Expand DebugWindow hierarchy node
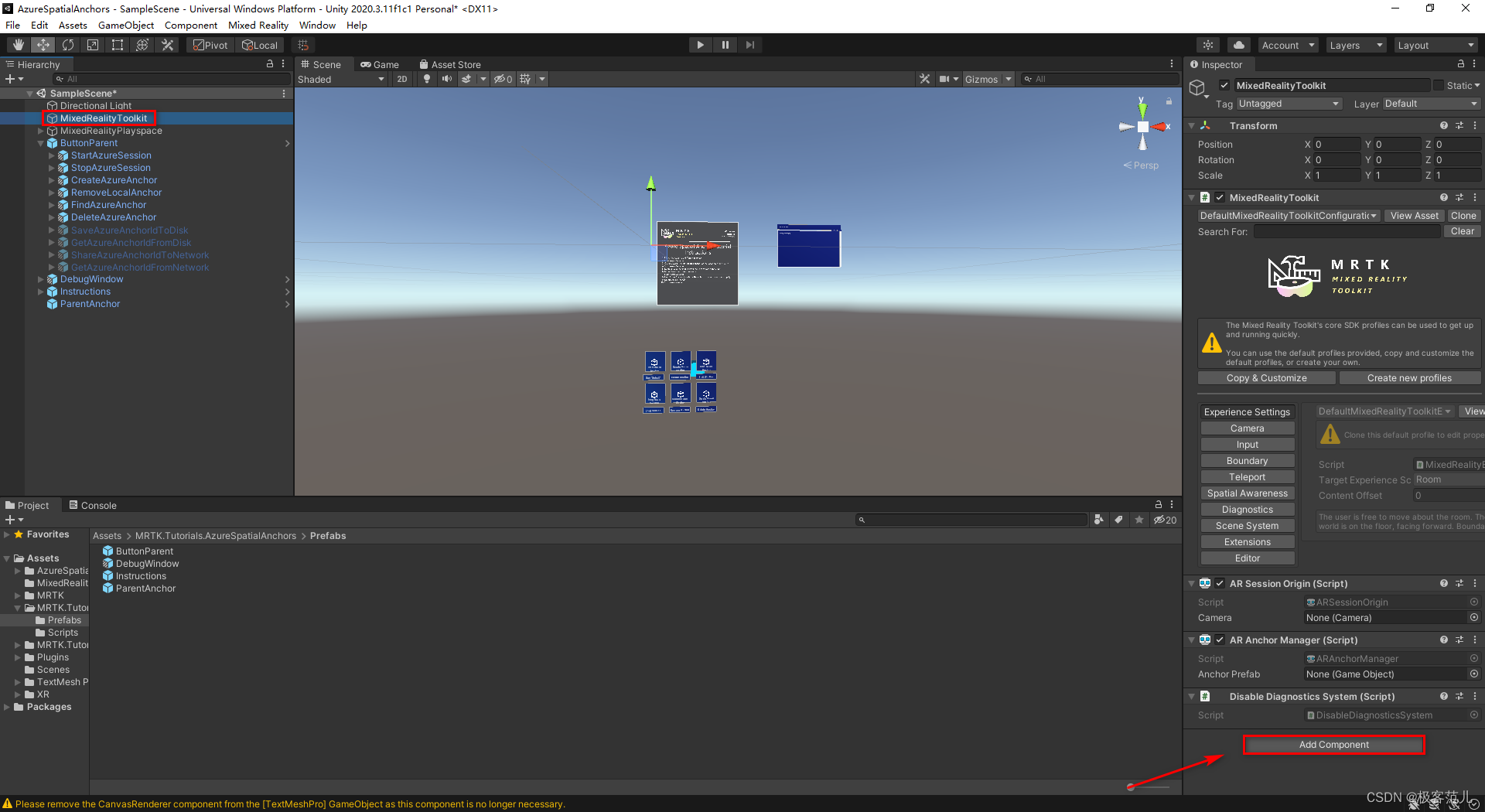This screenshot has width=1485, height=812. 41,279
